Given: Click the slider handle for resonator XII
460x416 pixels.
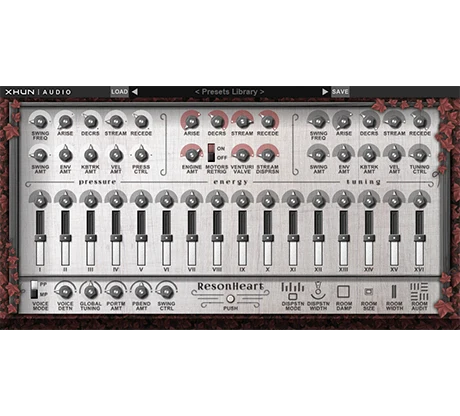Looking at the screenshot, I should coord(318,238).
